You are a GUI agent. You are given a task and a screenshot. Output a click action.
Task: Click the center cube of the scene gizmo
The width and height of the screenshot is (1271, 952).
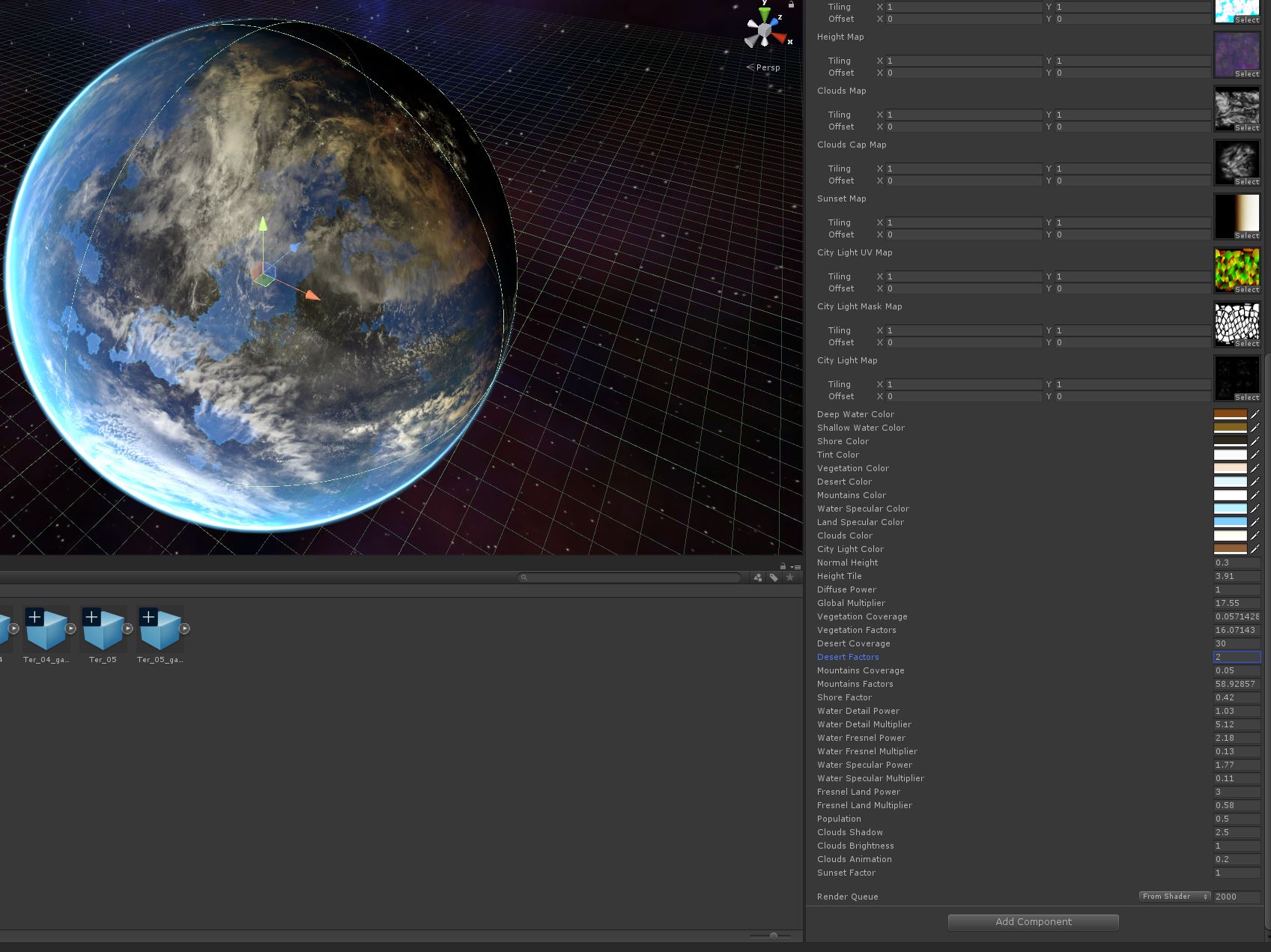(764, 28)
